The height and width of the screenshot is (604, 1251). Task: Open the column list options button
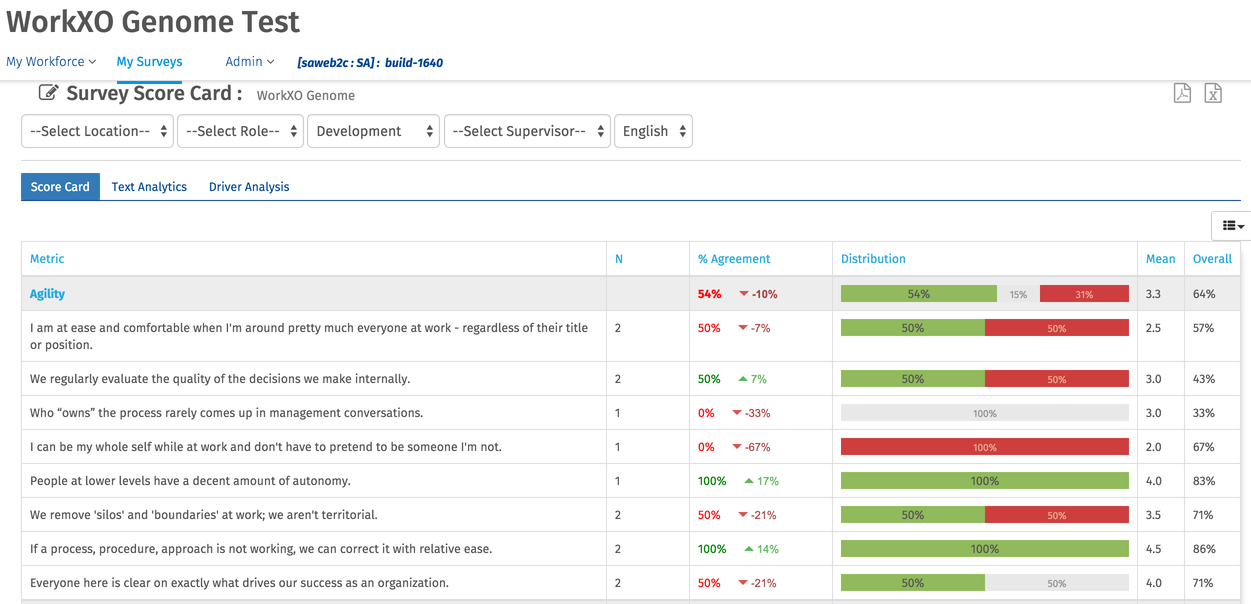1232,226
